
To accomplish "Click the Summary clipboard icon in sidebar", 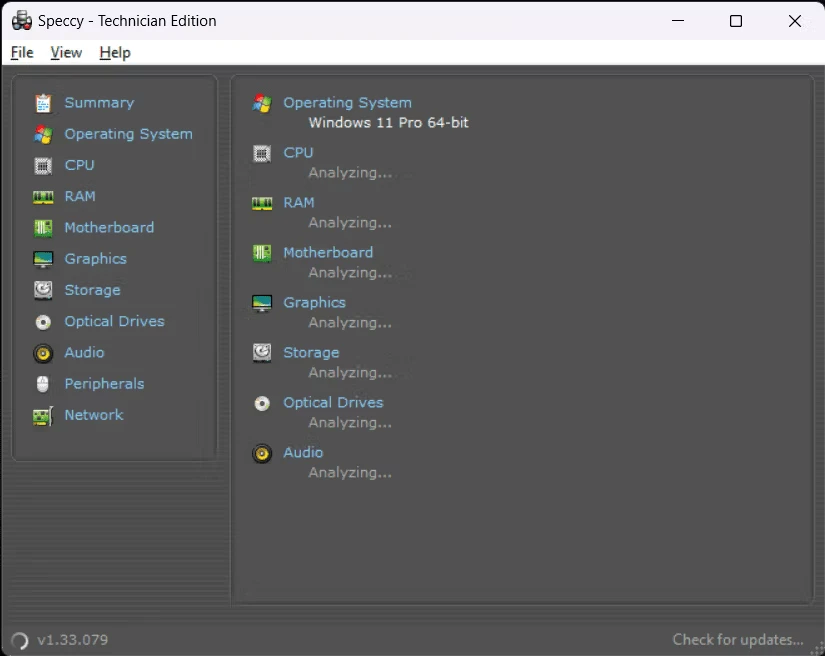I will point(43,103).
